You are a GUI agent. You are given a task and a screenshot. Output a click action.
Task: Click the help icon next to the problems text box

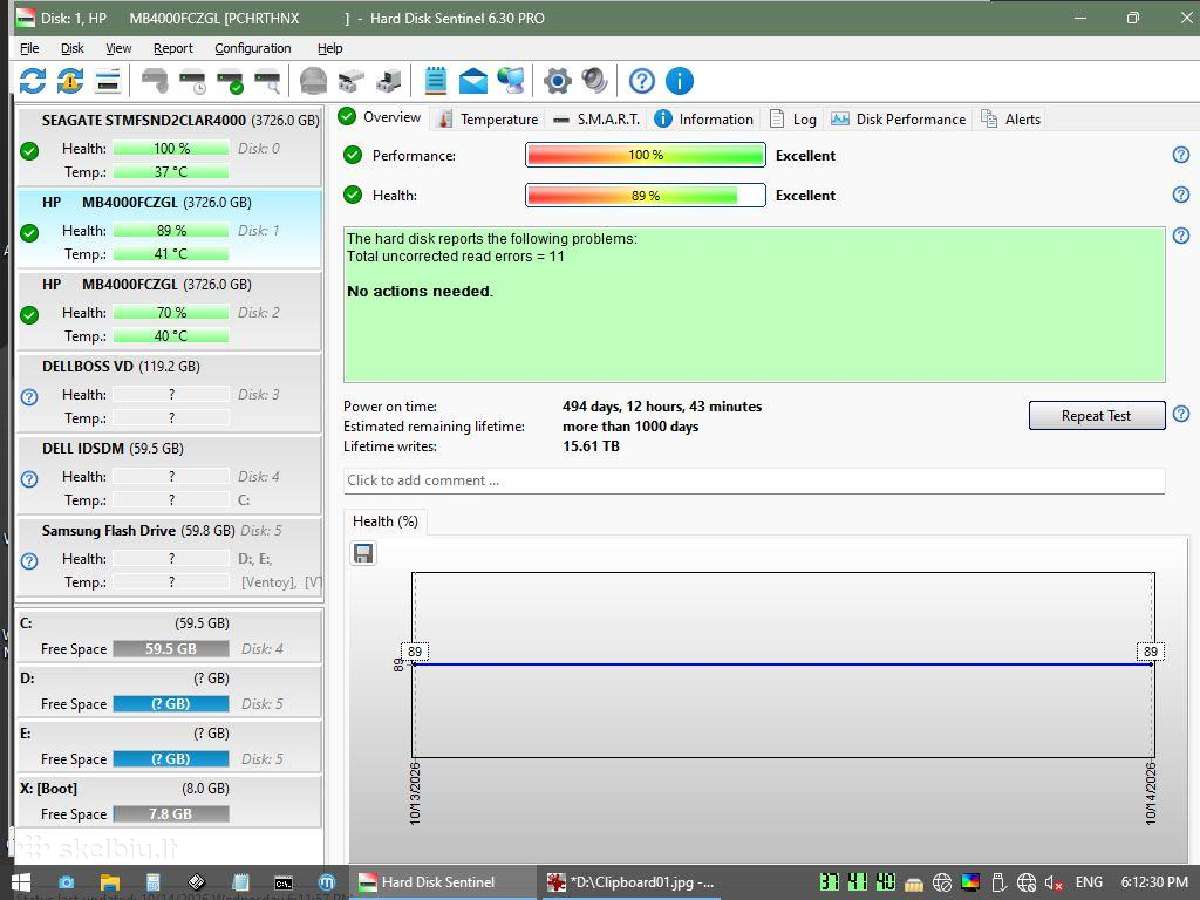click(x=1181, y=236)
